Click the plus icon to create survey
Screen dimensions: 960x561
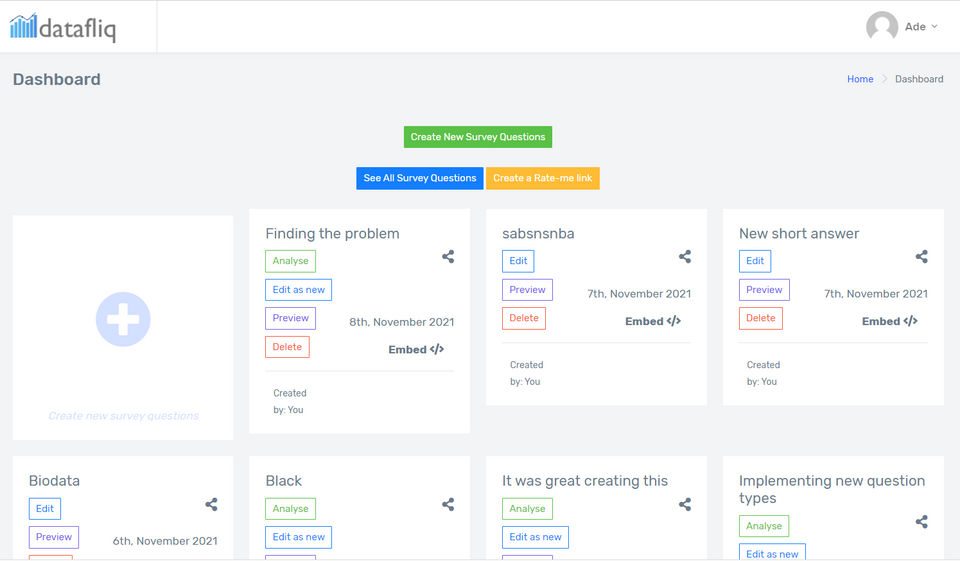pos(123,320)
